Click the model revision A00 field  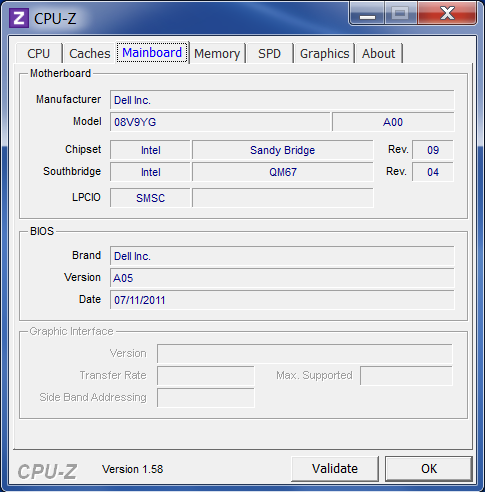(393, 122)
